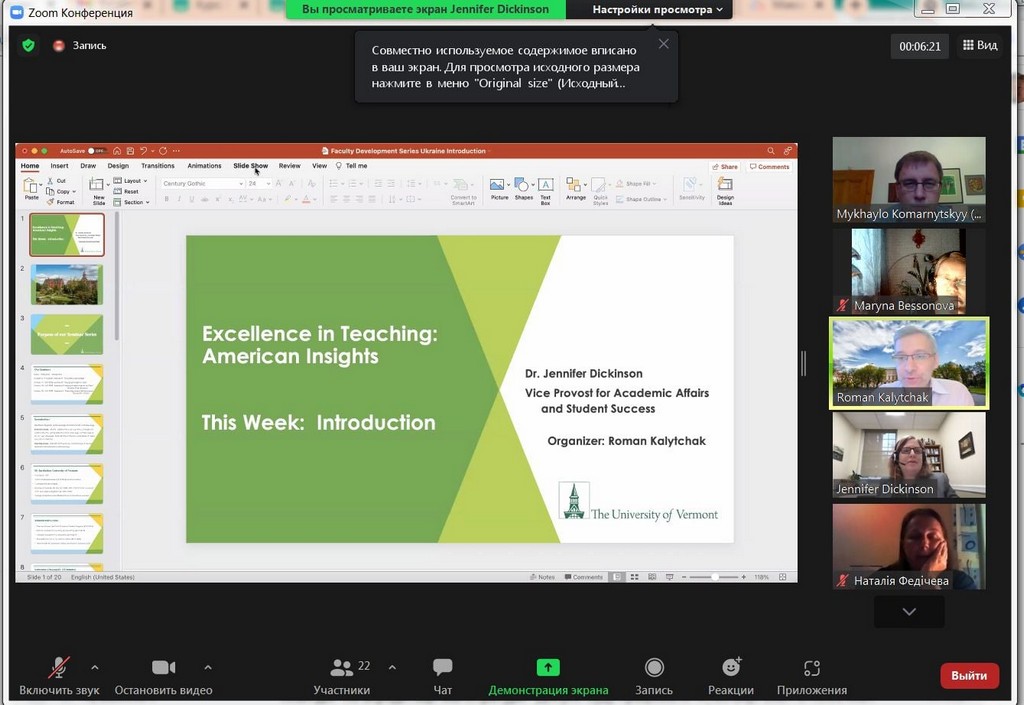Click the green encryption shield icon
Screen dimensions: 1024x705
pos(29,45)
